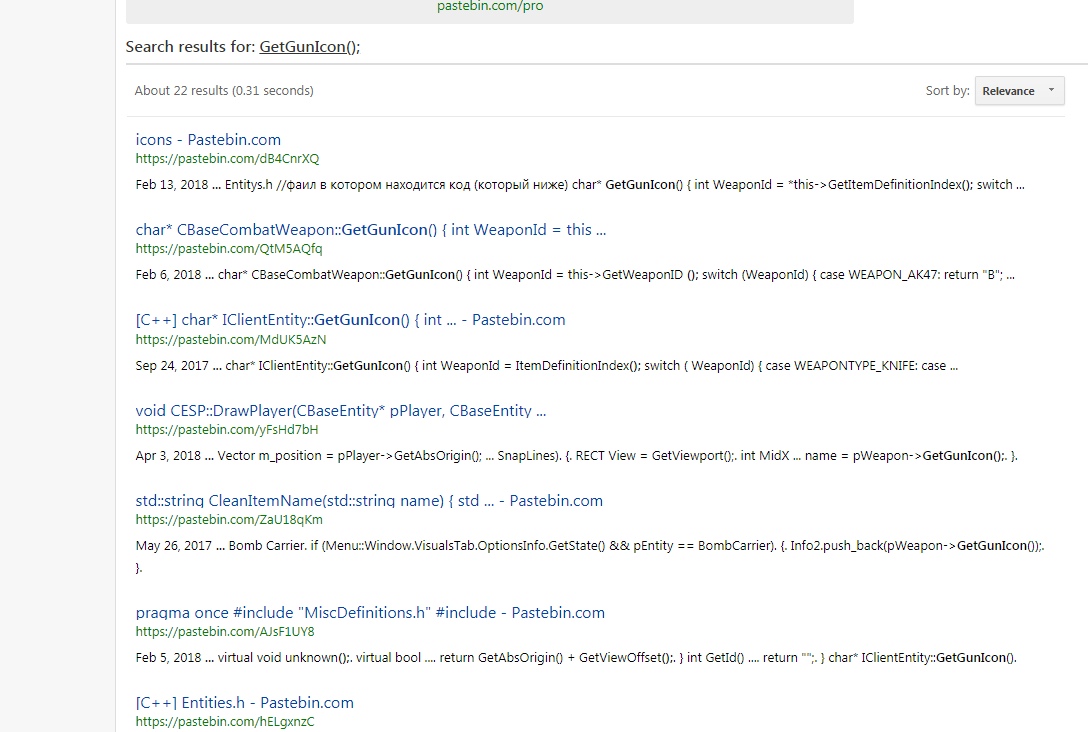Visit URL https://pastebin.com/ZaU18gKm
Image resolution: width=1088 pixels, height=732 pixels.
pos(229,520)
